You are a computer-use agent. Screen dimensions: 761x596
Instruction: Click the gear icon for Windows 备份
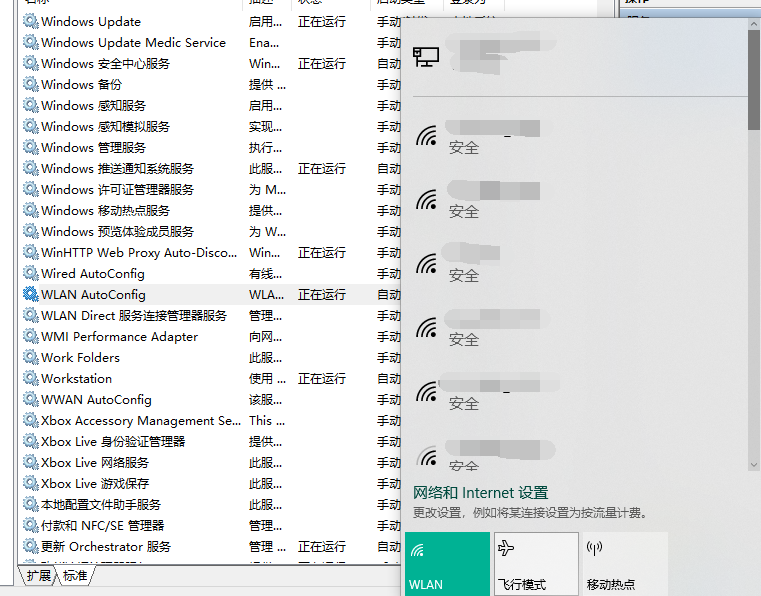(x=31, y=84)
